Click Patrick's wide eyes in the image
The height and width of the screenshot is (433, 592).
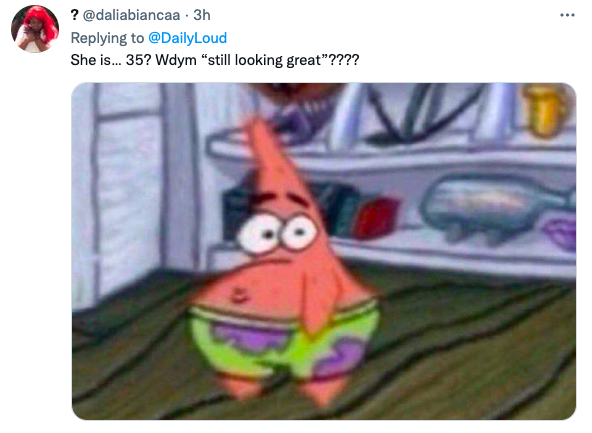[x=278, y=233]
